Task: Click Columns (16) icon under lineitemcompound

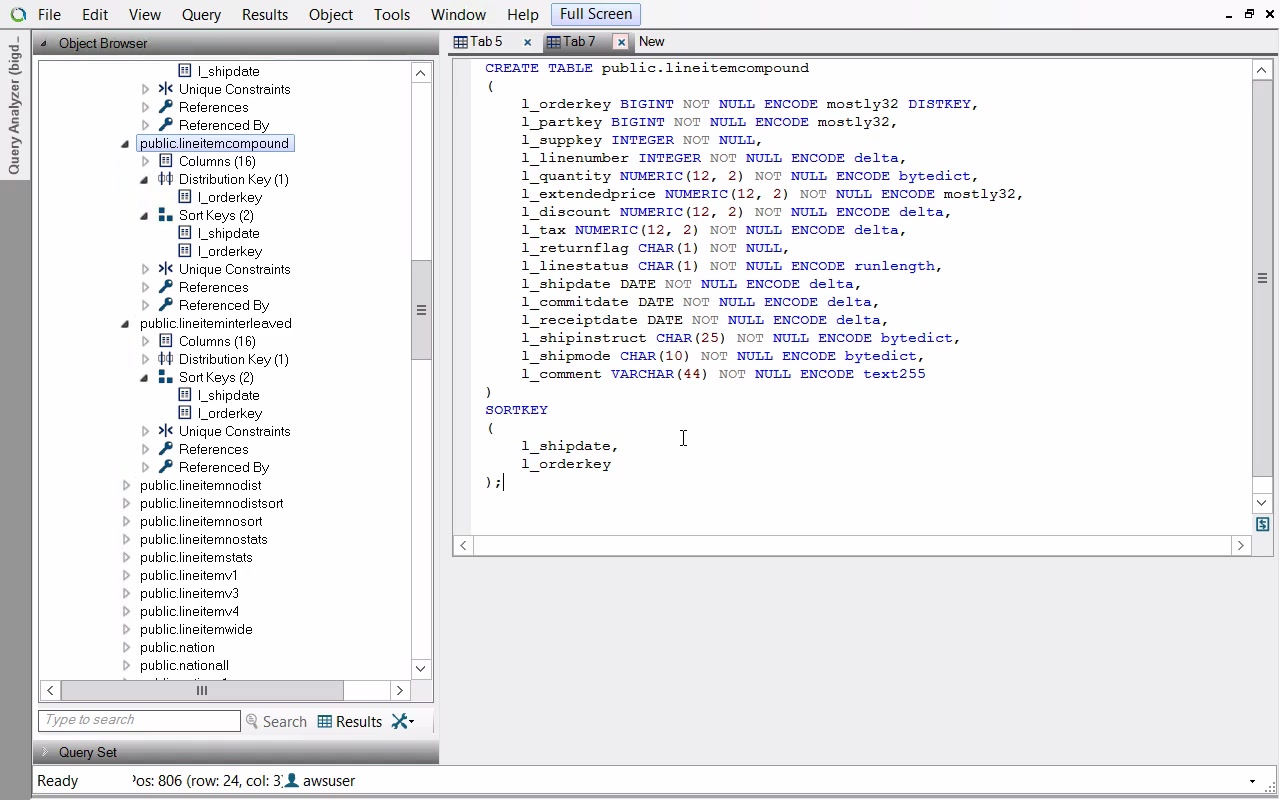Action: click(x=166, y=161)
